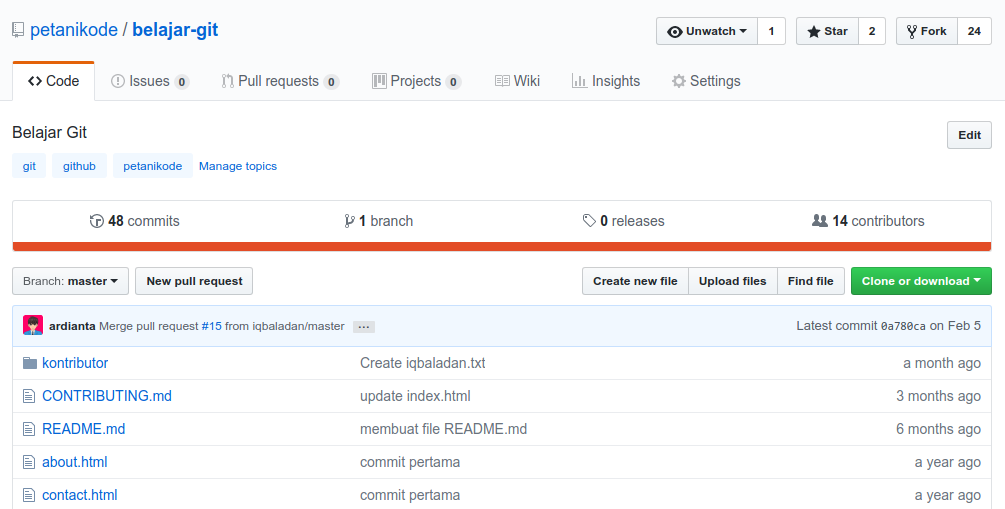
Task: Click 'commit pertama' in the about.html row
Action: [x=410, y=462]
